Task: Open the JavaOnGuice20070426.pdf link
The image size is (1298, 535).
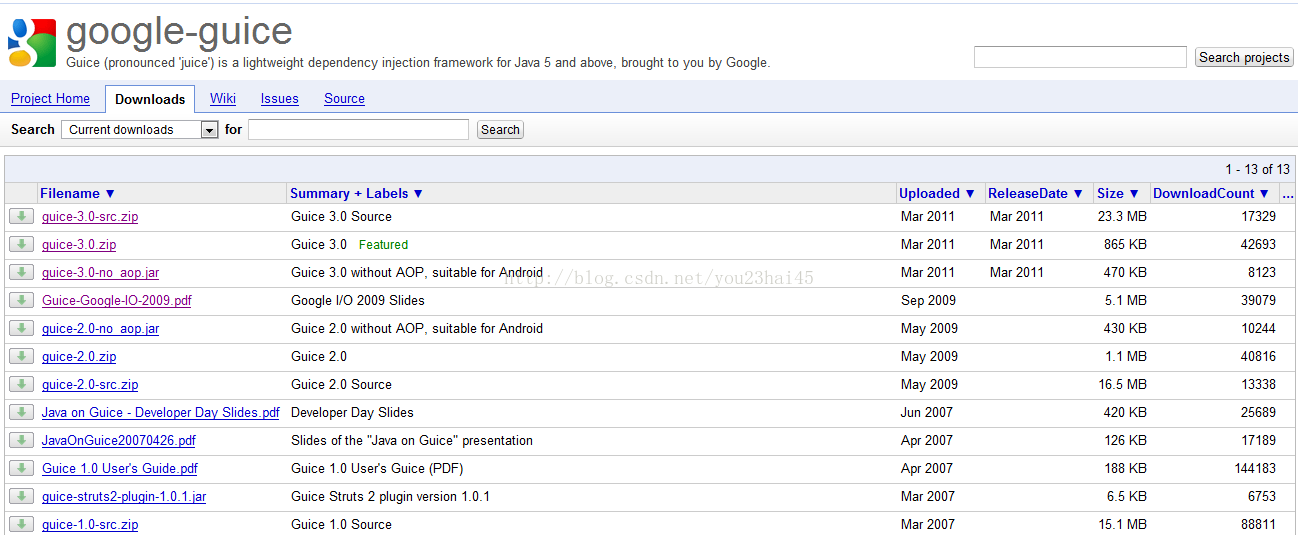Action: tap(119, 440)
